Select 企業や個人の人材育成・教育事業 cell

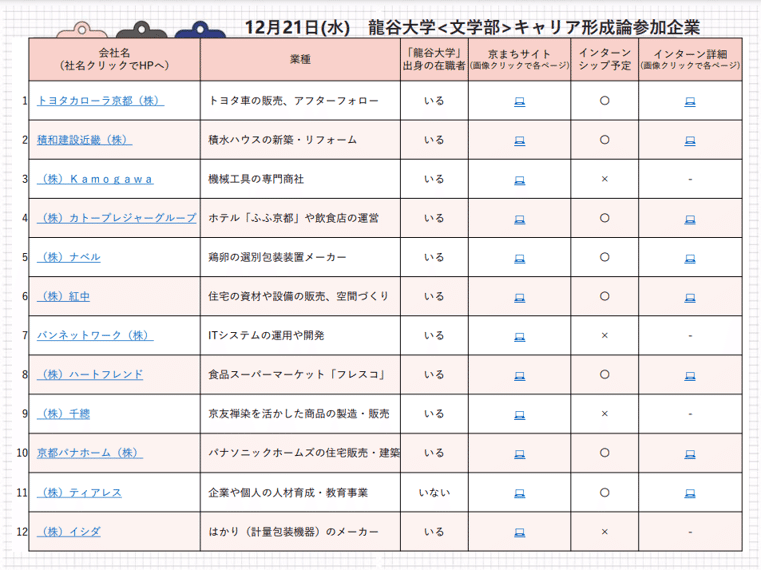pos(300,493)
